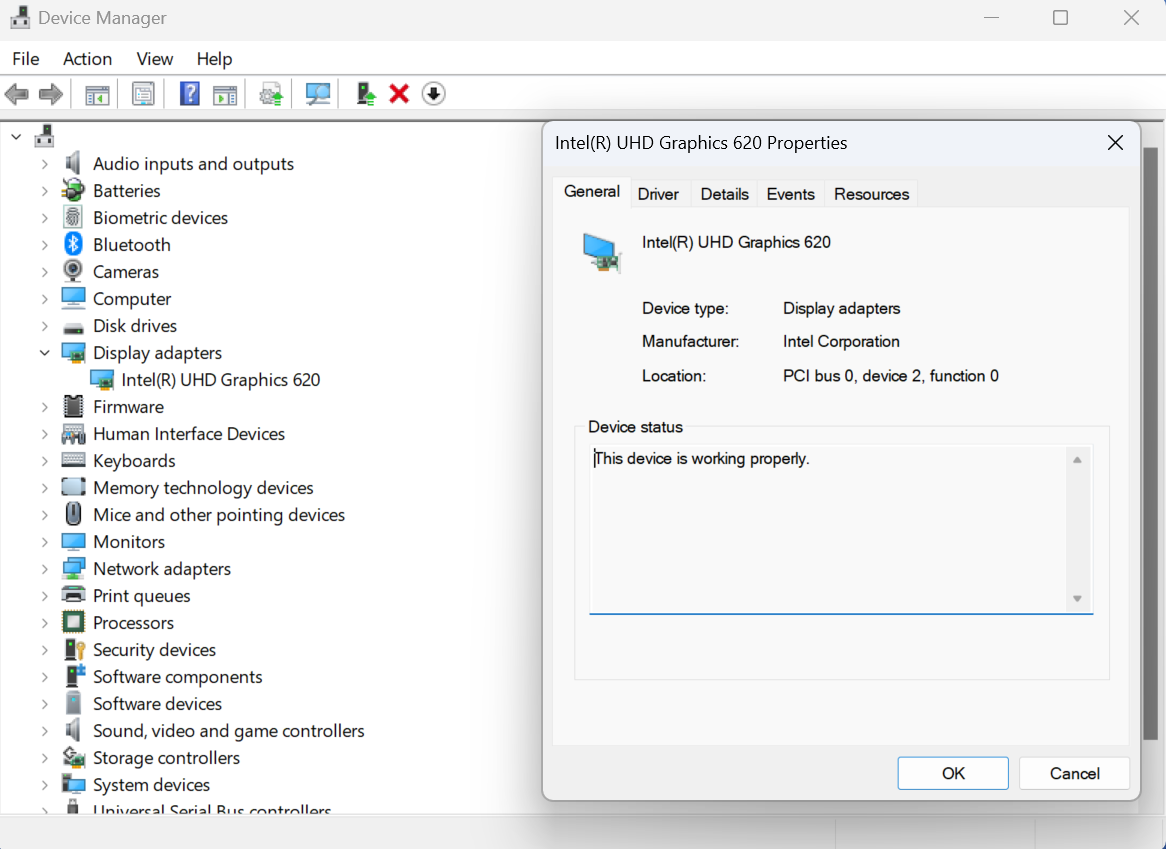Click the red Uninstall device icon
The width and height of the screenshot is (1166, 849).
(x=399, y=93)
